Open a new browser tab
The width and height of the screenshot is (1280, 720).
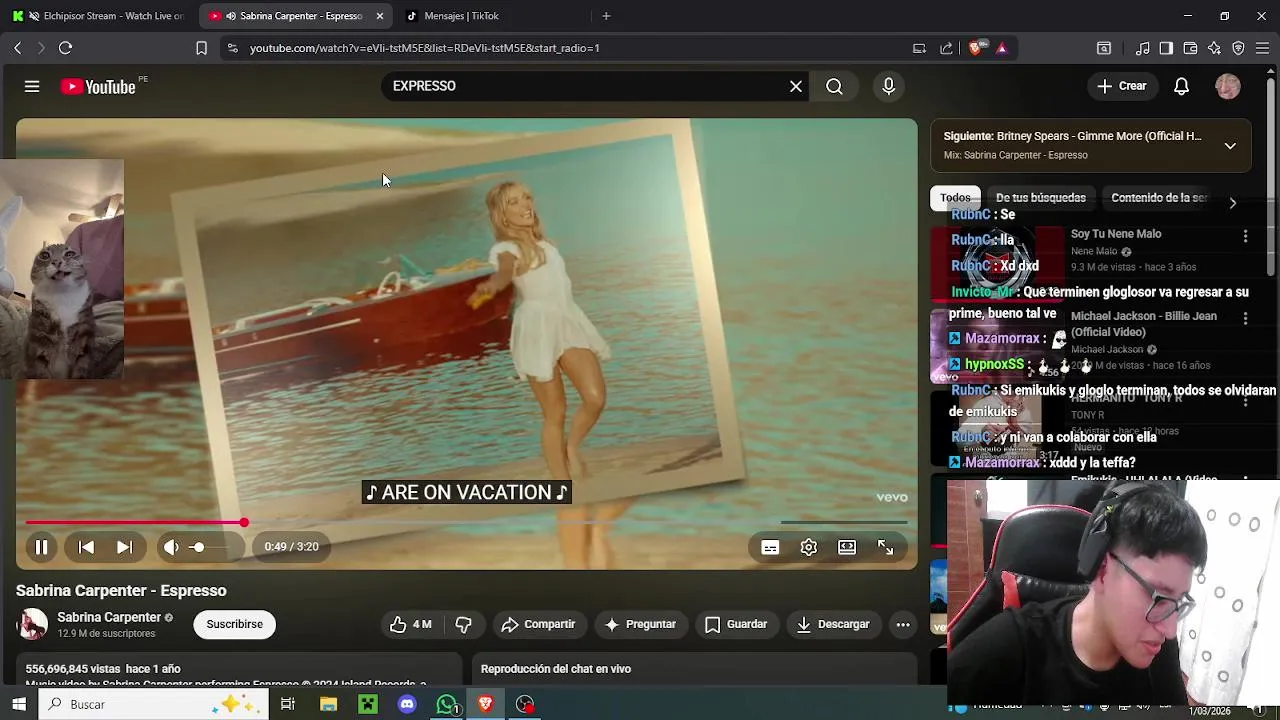(606, 16)
